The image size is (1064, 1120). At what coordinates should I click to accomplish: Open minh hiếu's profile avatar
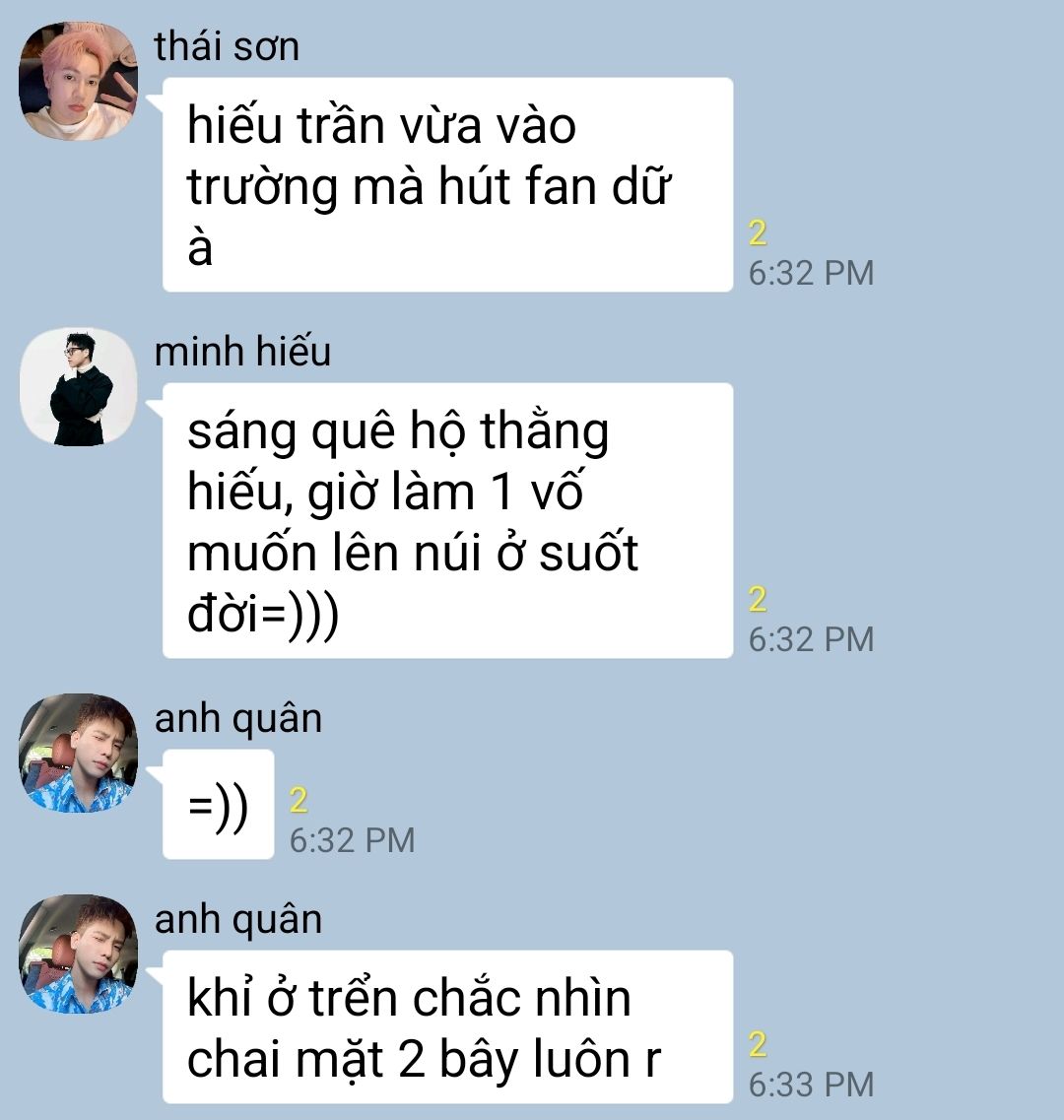coord(78,387)
